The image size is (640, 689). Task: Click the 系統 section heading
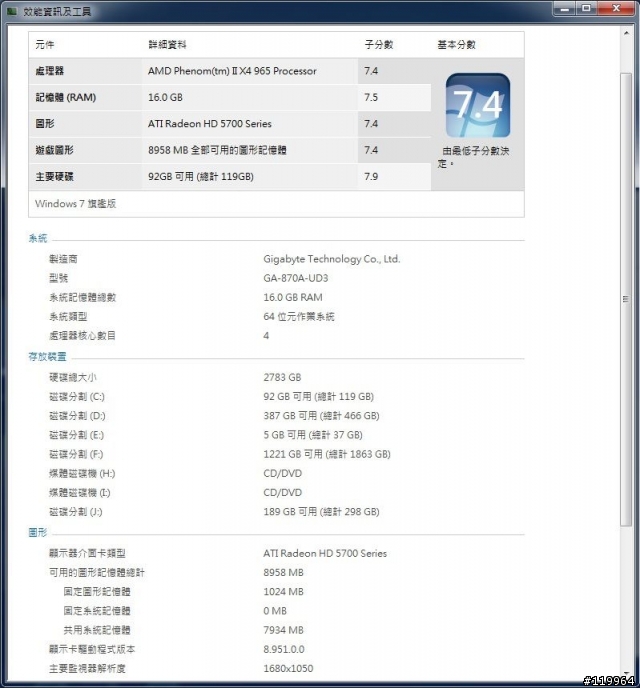(38, 238)
